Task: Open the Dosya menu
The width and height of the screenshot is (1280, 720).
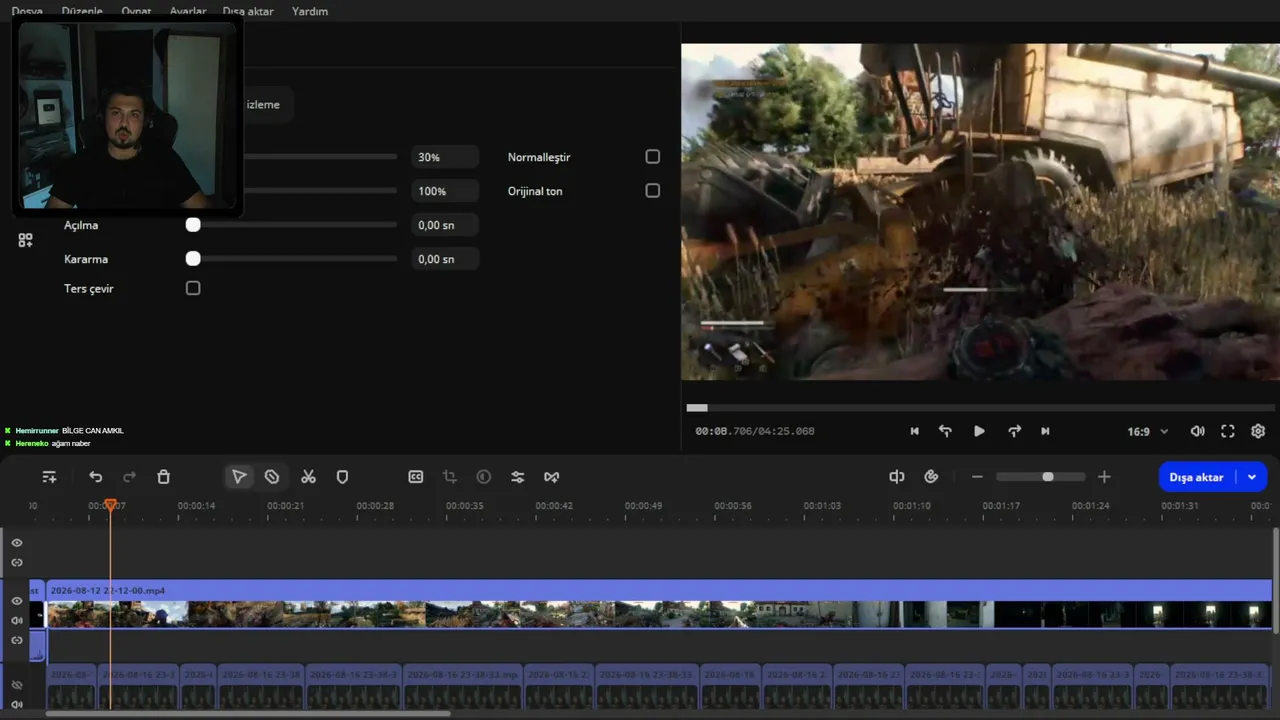Action: (x=27, y=11)
